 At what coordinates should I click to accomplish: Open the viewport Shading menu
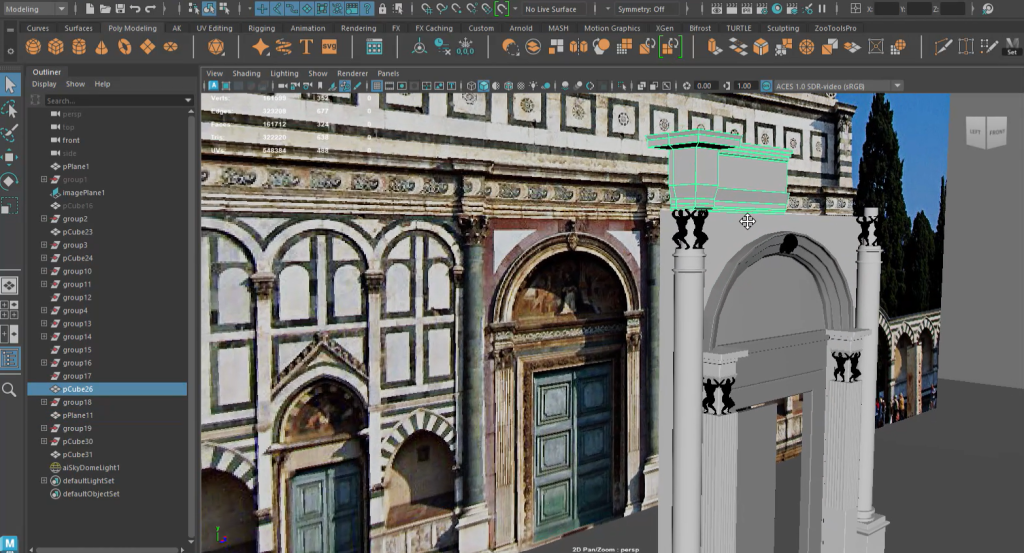(246, 73)
